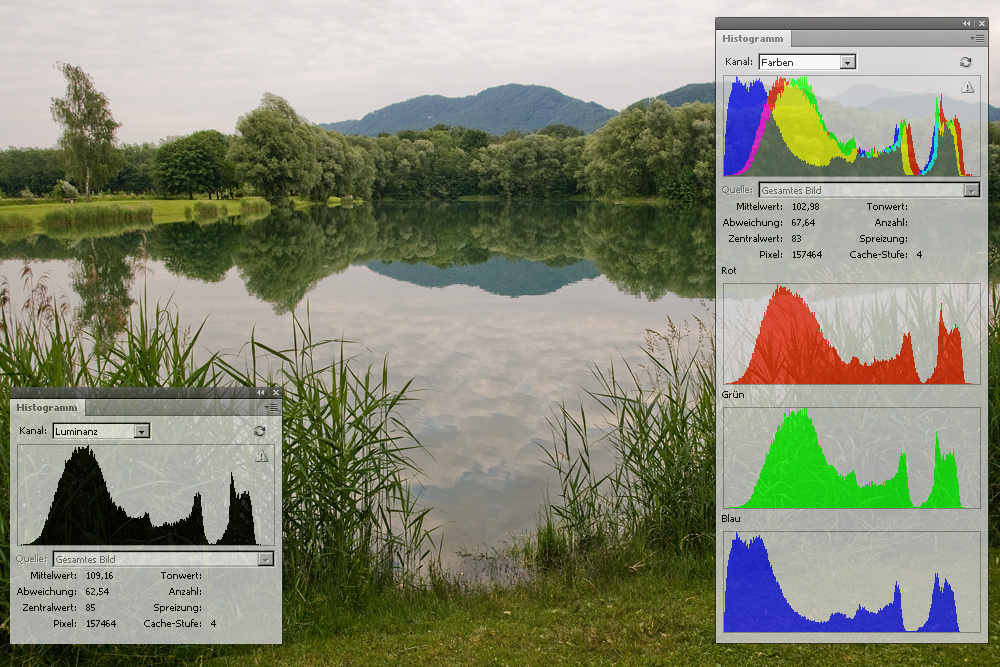Close the Luminanz histogram panel

(x=276, y=393)
